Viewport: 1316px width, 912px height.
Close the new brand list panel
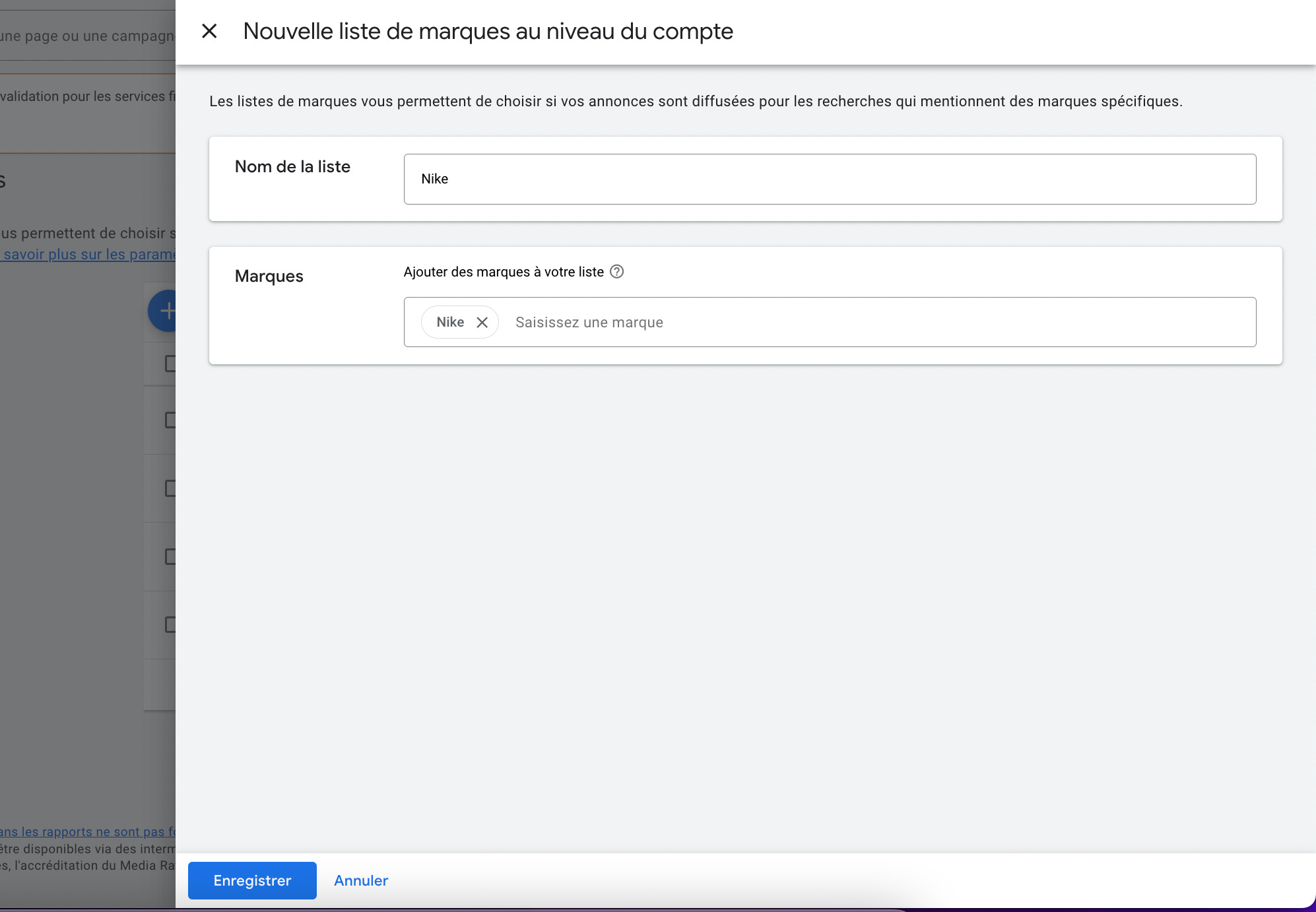pos(209,31)
